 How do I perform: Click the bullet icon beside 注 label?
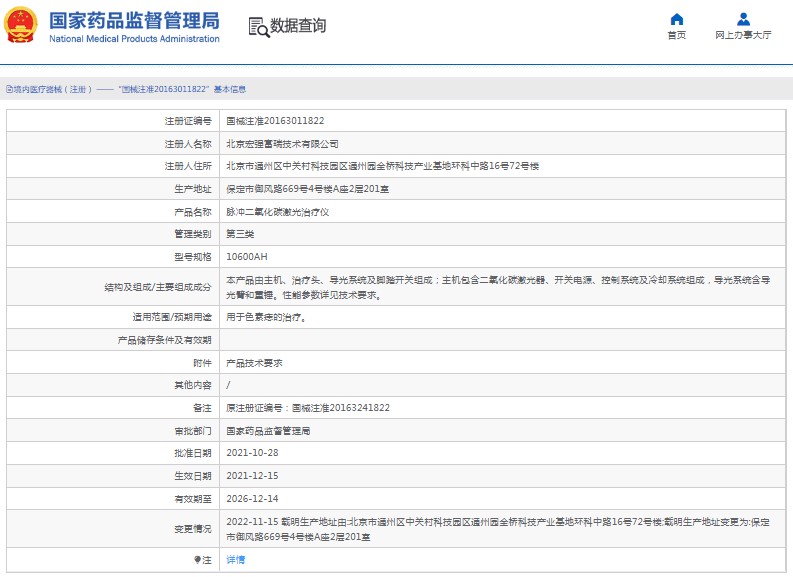[197, 560]
